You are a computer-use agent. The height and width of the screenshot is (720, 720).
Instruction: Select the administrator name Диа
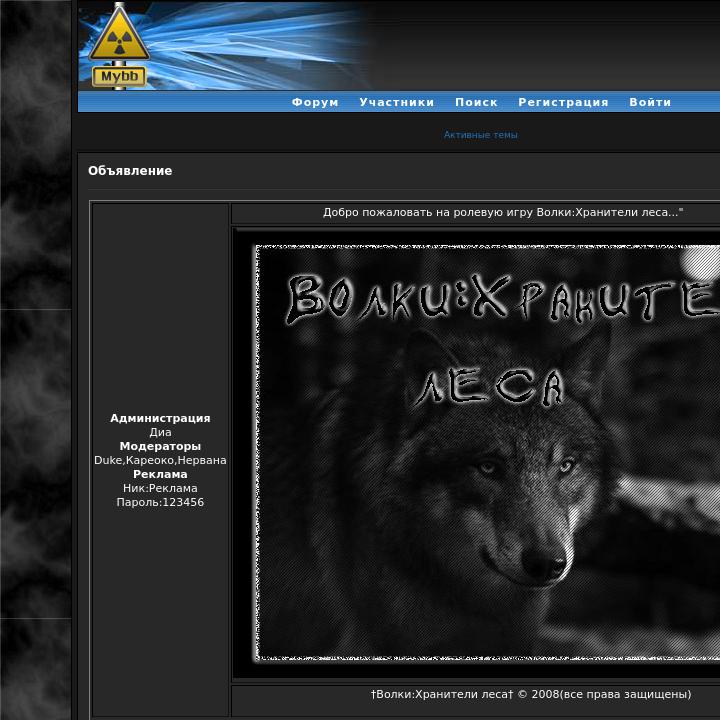coord(160,432)
